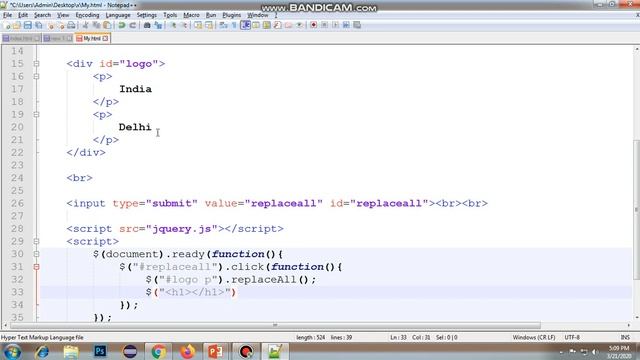Screen dimensions: 640x360
Task: Open Folder as Workspace icon
Action: [289, 25]
